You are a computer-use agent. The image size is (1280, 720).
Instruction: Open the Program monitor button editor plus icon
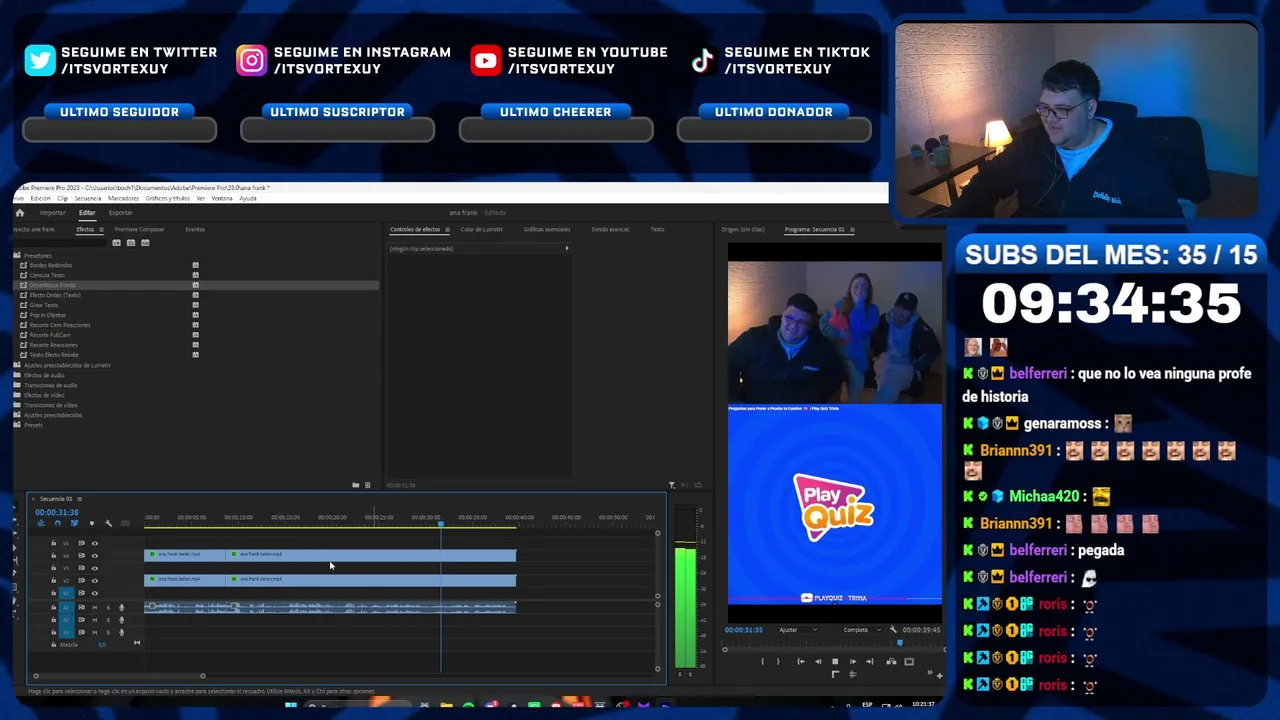click(x=939, y=675)
